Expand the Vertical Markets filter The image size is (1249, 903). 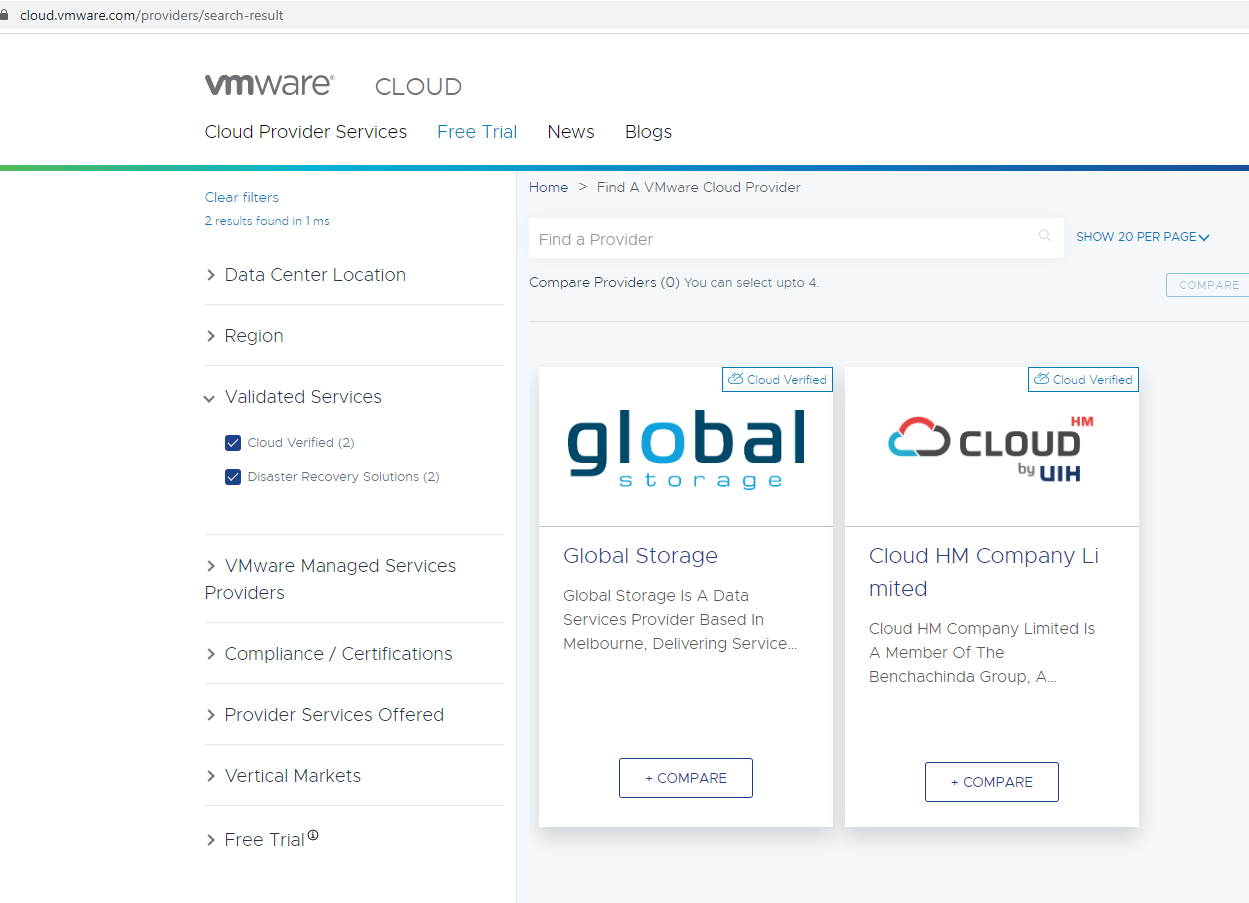(283, 776)
